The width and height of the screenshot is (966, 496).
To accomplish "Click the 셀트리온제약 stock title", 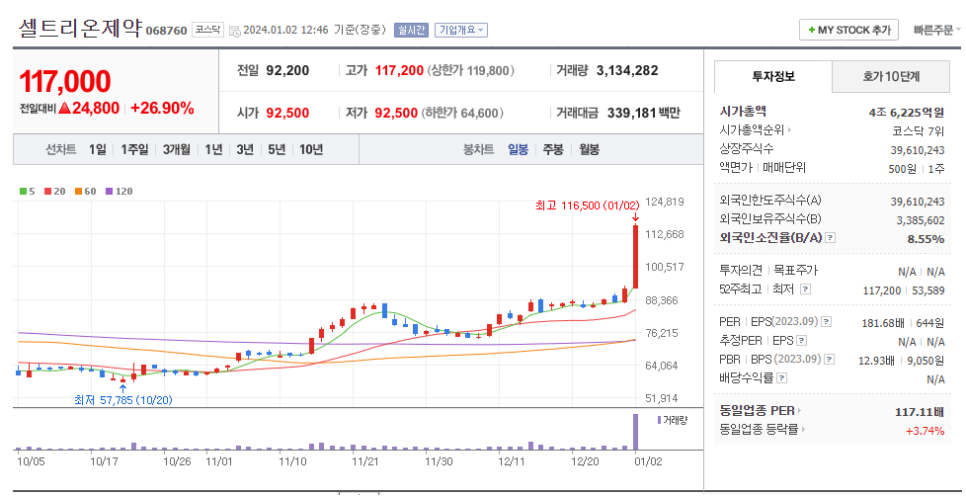I will [80, 28].
